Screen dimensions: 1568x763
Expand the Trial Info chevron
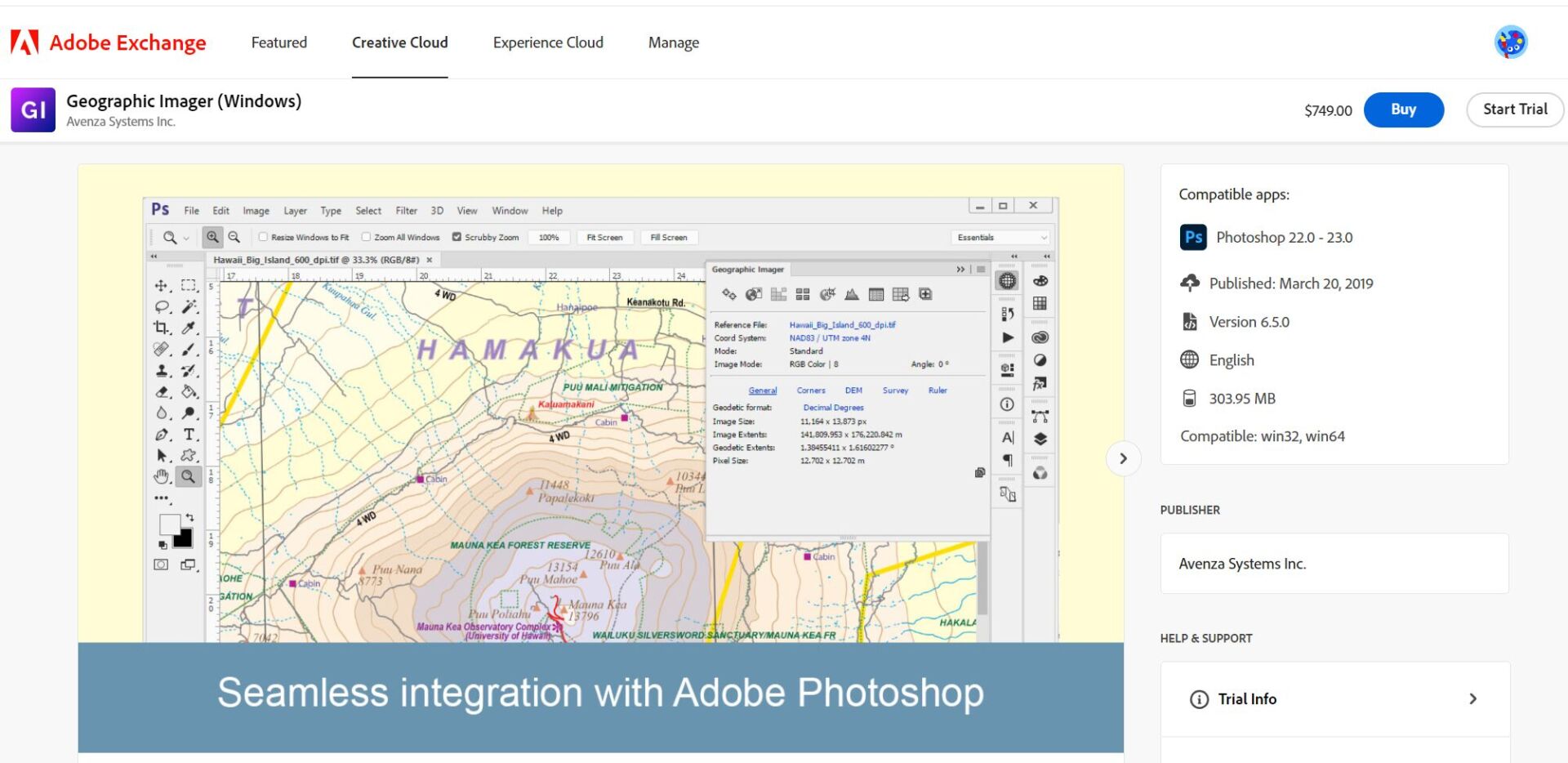[1472, 698]
